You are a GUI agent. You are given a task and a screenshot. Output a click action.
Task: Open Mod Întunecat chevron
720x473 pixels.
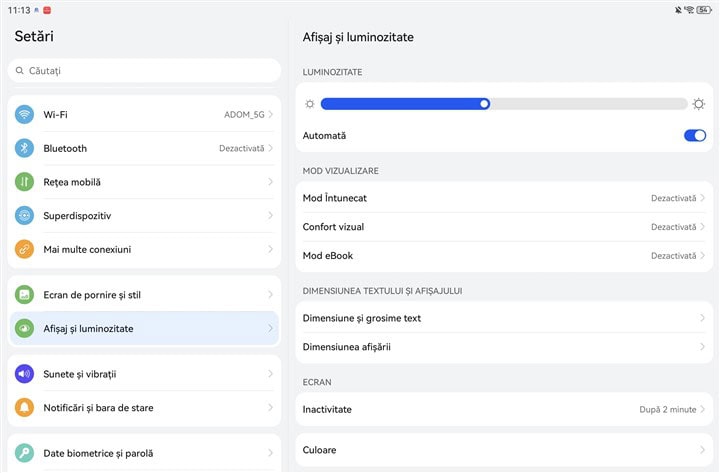(x=702, y=198)
